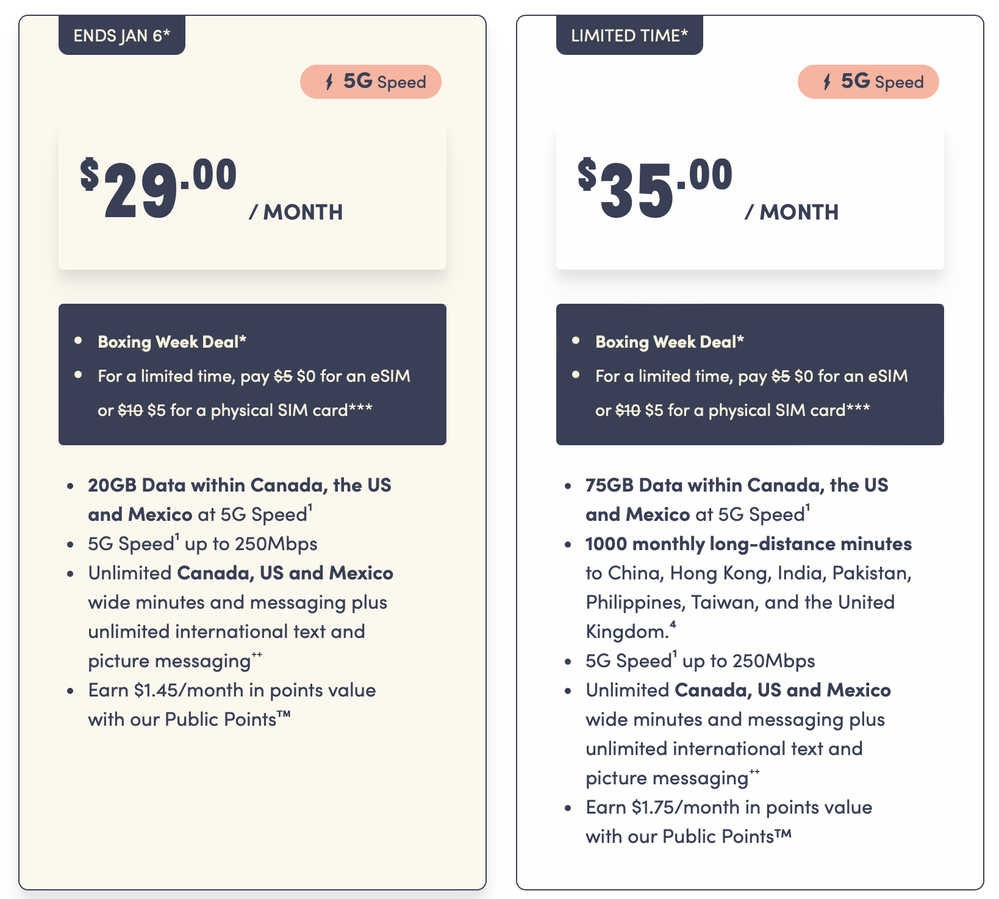Click the lightning bolt icon on the $29 plan

(330, 82)
